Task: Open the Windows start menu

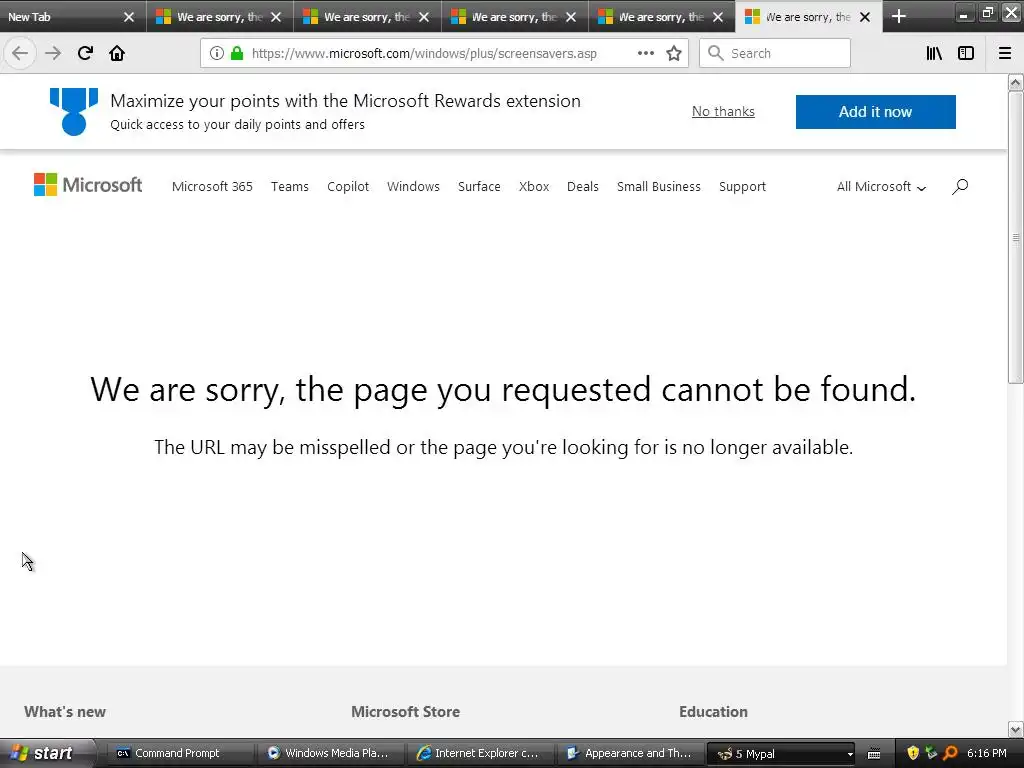Action: coord(46,754)
